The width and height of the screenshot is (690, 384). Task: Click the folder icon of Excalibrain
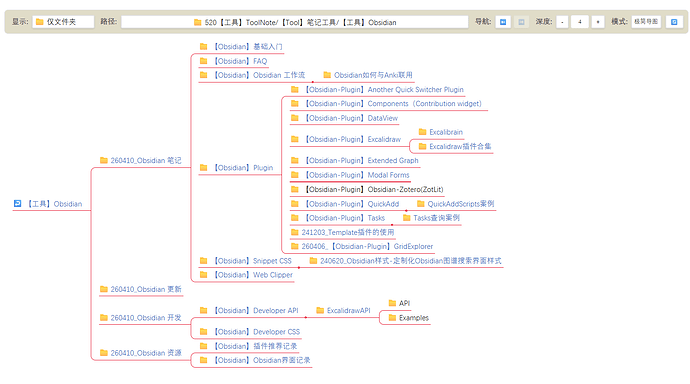(x=422, y=132)
